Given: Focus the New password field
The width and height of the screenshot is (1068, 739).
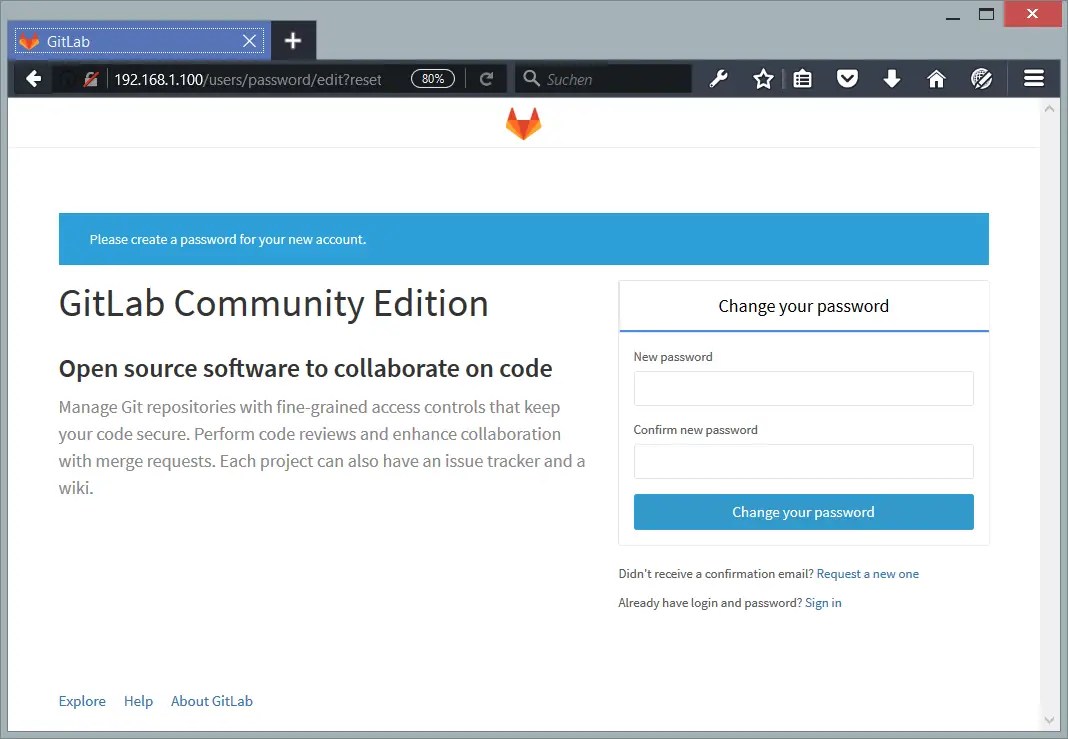Looking at the screenshot, I should (803, 388).
